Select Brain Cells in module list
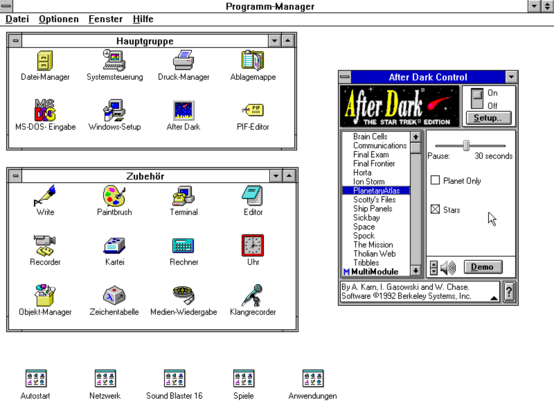The height and width of the screenshot is (416, 554). tap(370, 136)
